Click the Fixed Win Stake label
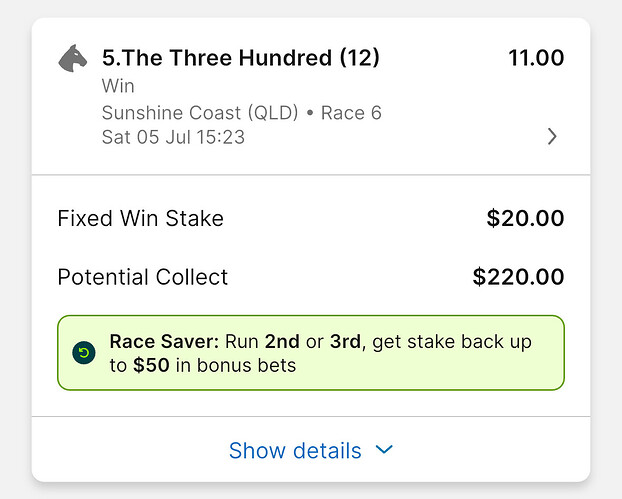This screenshot has width=622, height=499. 140,219
